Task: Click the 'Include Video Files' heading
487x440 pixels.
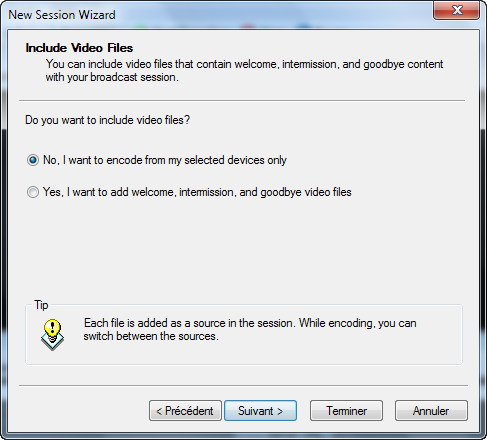Action: (x=79, y=48)
